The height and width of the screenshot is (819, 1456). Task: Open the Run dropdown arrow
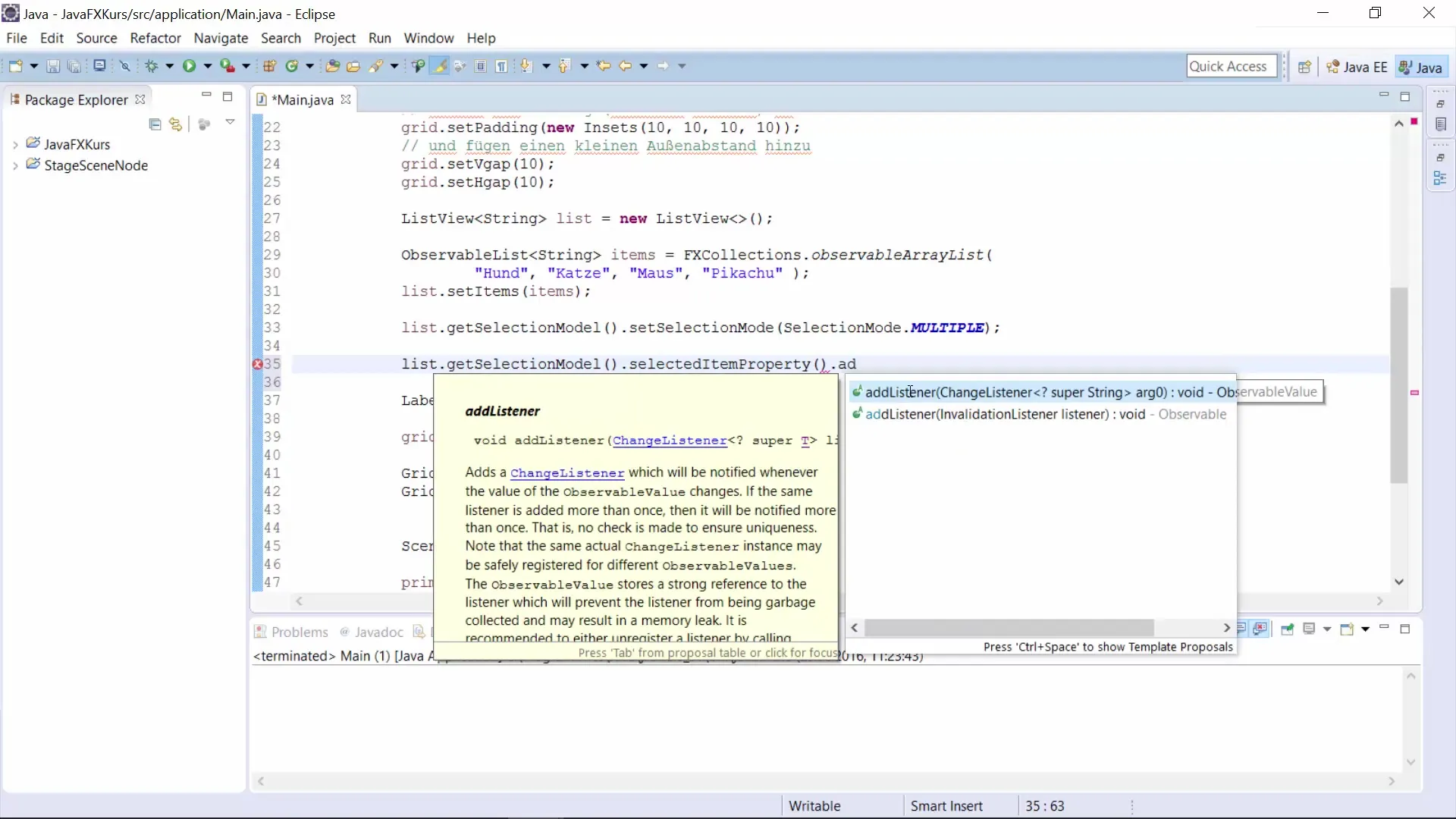tap(207, 66)
